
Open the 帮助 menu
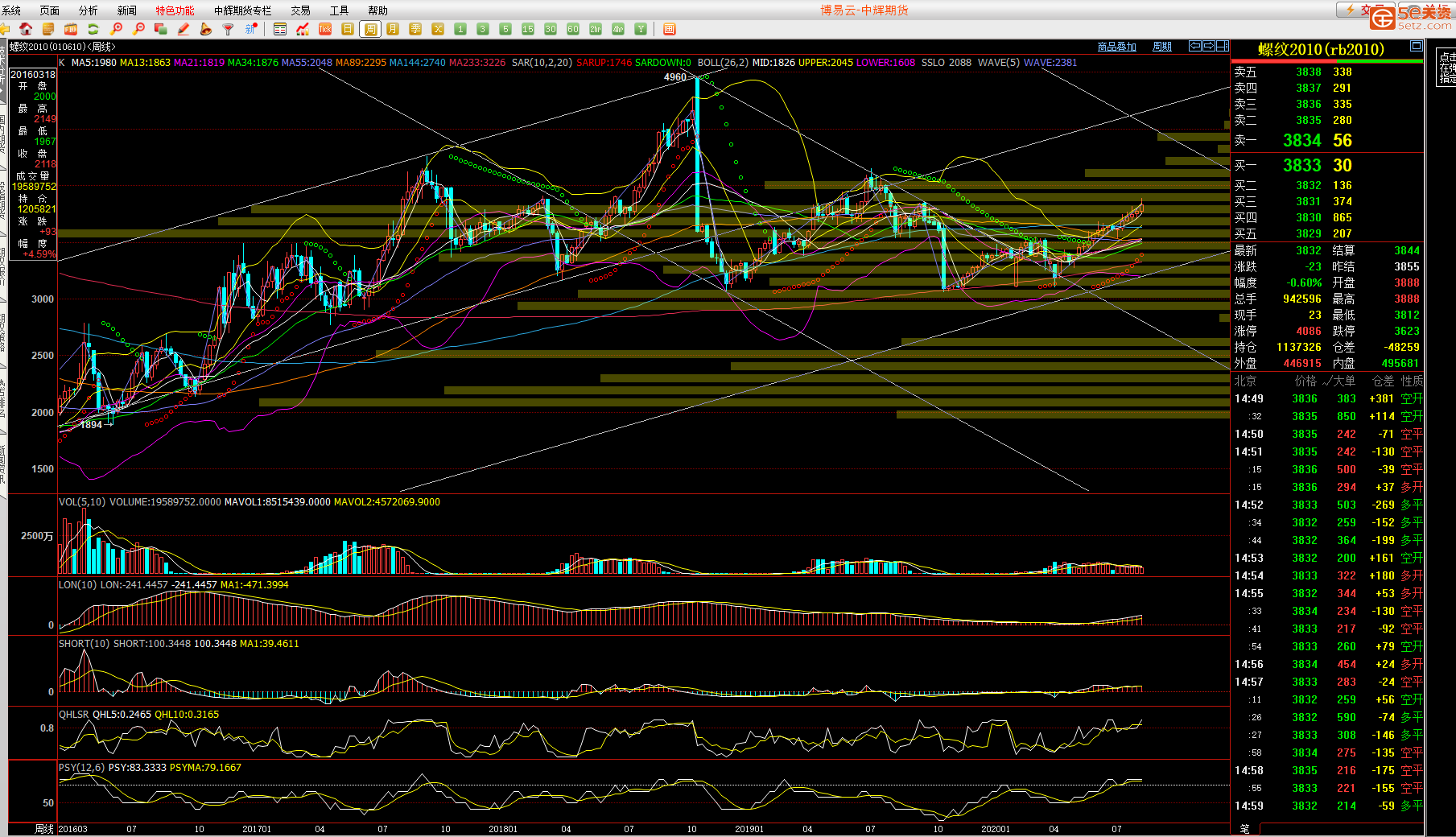(x=378, y=10)
